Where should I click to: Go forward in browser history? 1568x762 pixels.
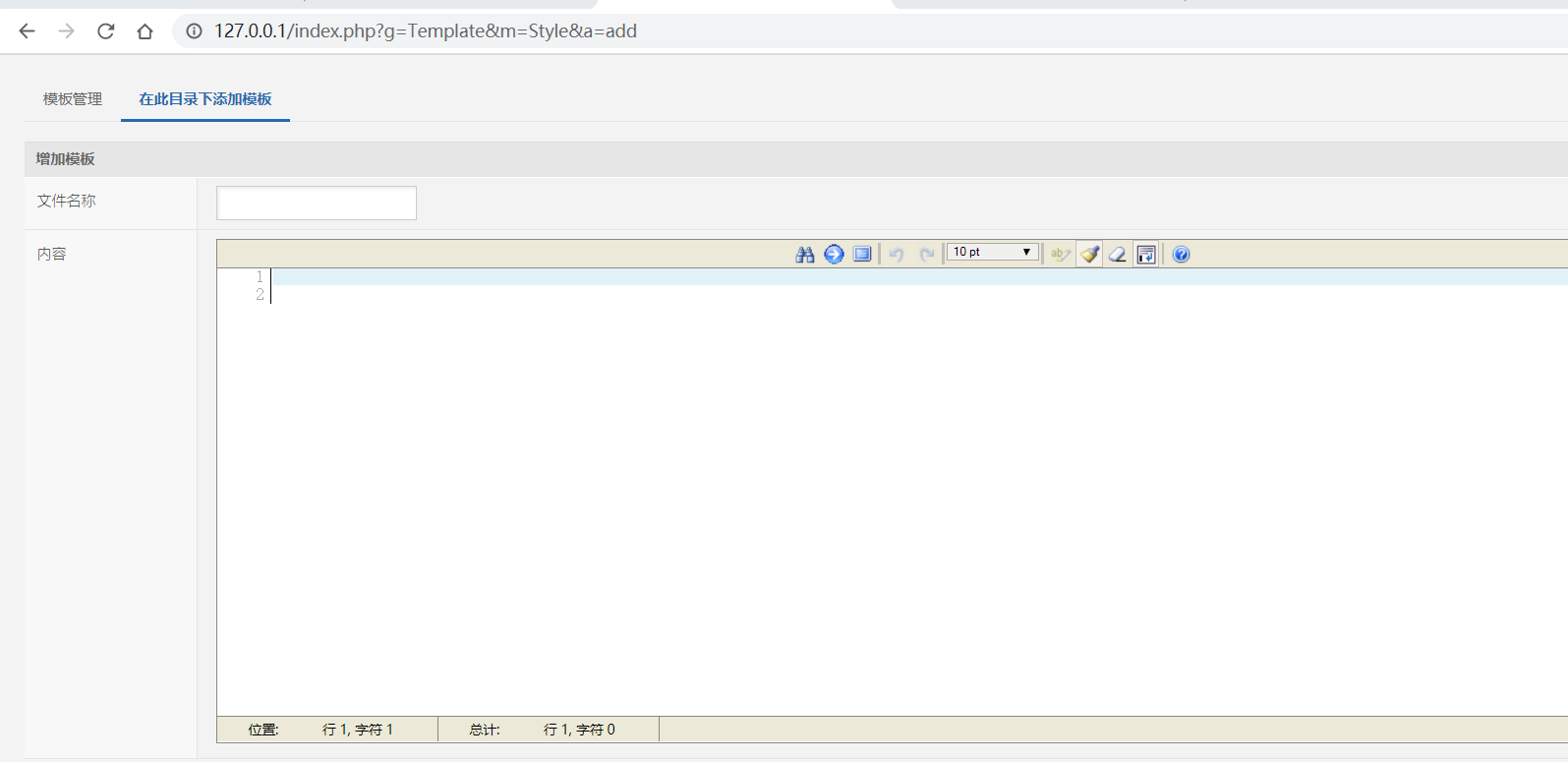(x=66, y=31)
